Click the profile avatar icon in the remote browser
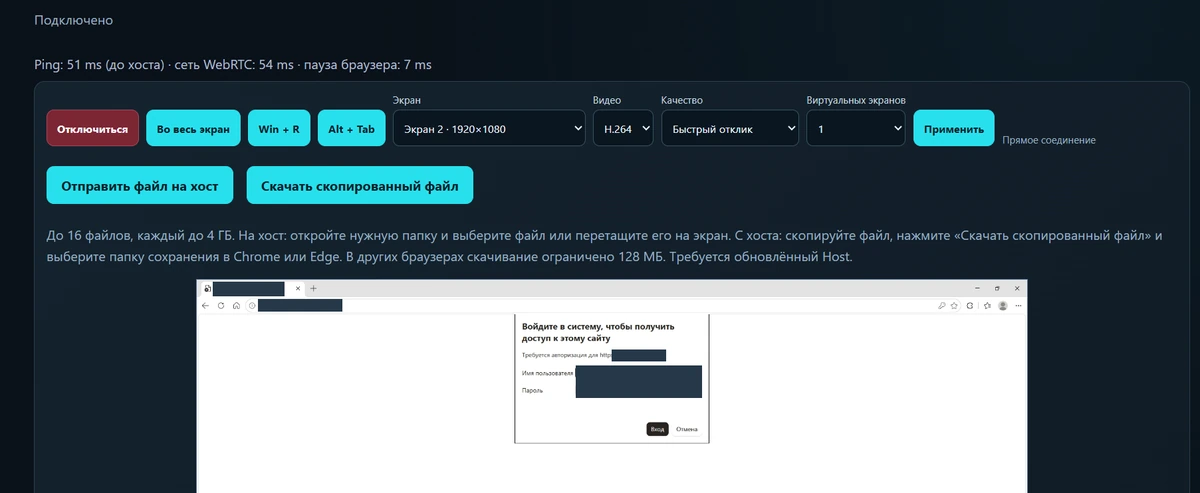This screenshot has width=1200, height=493. pos(1003,306)
